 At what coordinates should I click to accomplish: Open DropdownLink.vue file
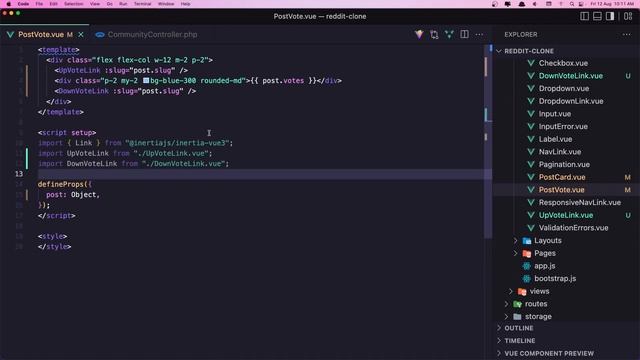(x=571, y=101)
